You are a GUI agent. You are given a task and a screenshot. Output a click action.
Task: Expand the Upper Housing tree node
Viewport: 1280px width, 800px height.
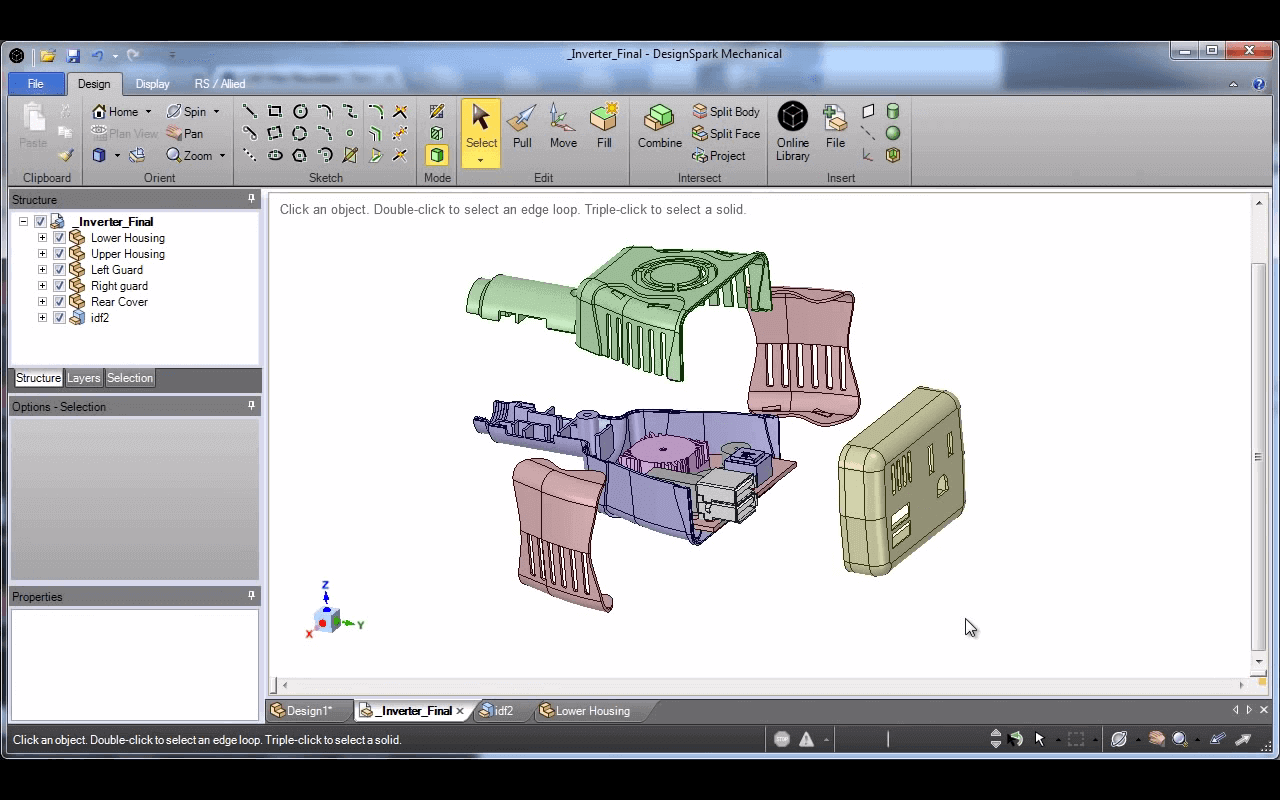[x=42, y=254]
